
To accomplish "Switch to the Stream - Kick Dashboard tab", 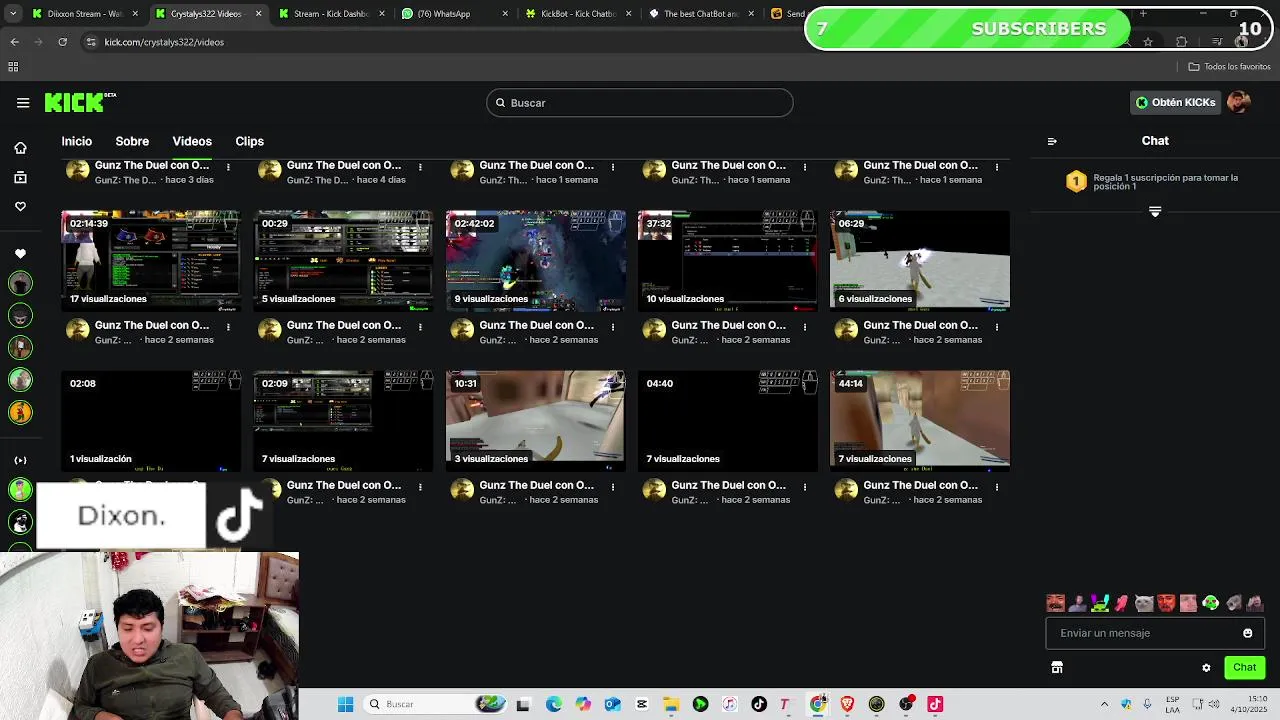I will click(331, 14).
